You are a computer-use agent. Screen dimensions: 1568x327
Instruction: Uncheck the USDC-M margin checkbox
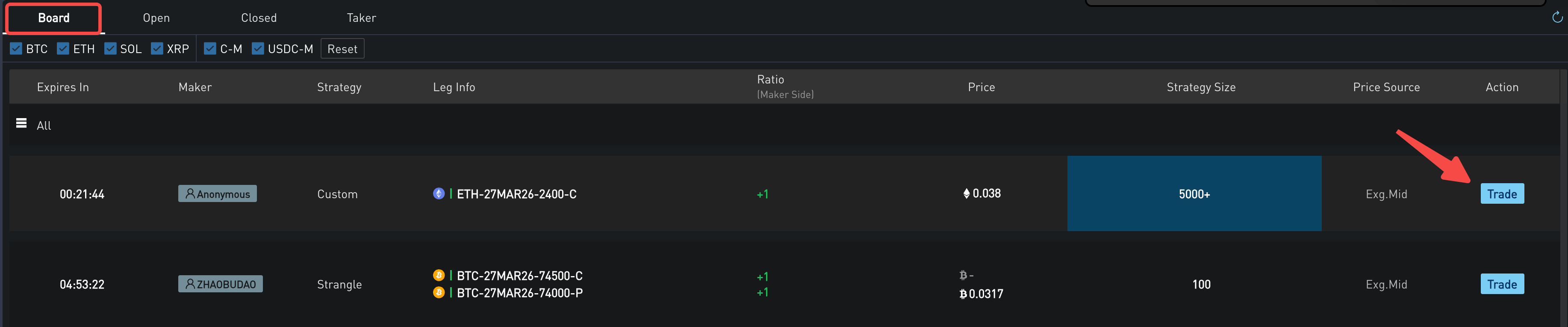point(258,49)
